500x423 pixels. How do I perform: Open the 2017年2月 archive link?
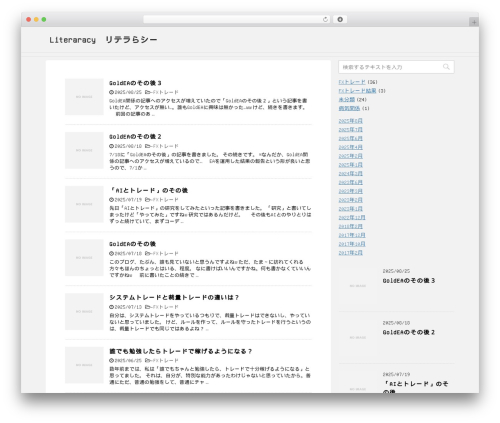[x=351, y=253]
